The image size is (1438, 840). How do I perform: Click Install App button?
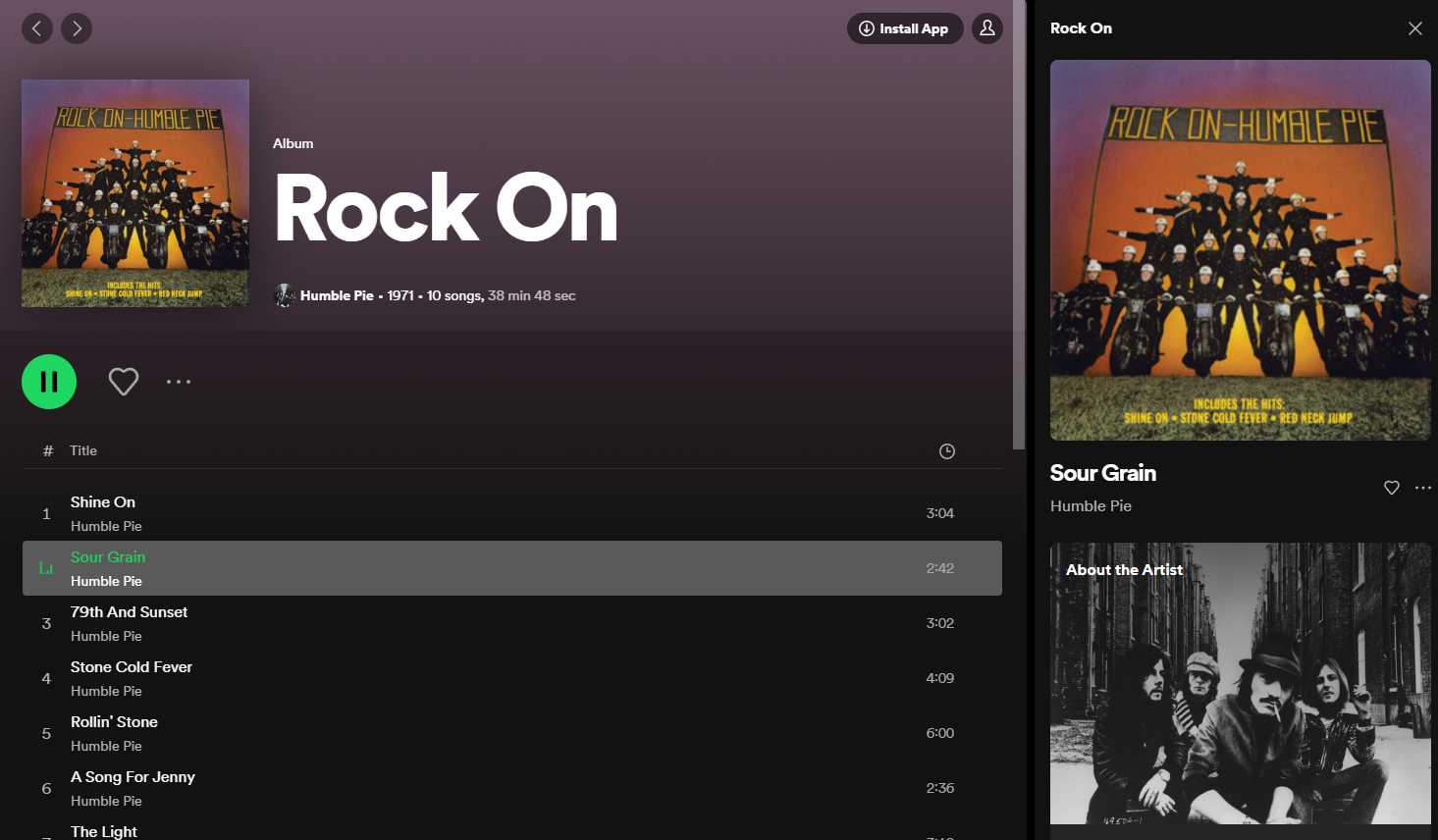(904, 28)
